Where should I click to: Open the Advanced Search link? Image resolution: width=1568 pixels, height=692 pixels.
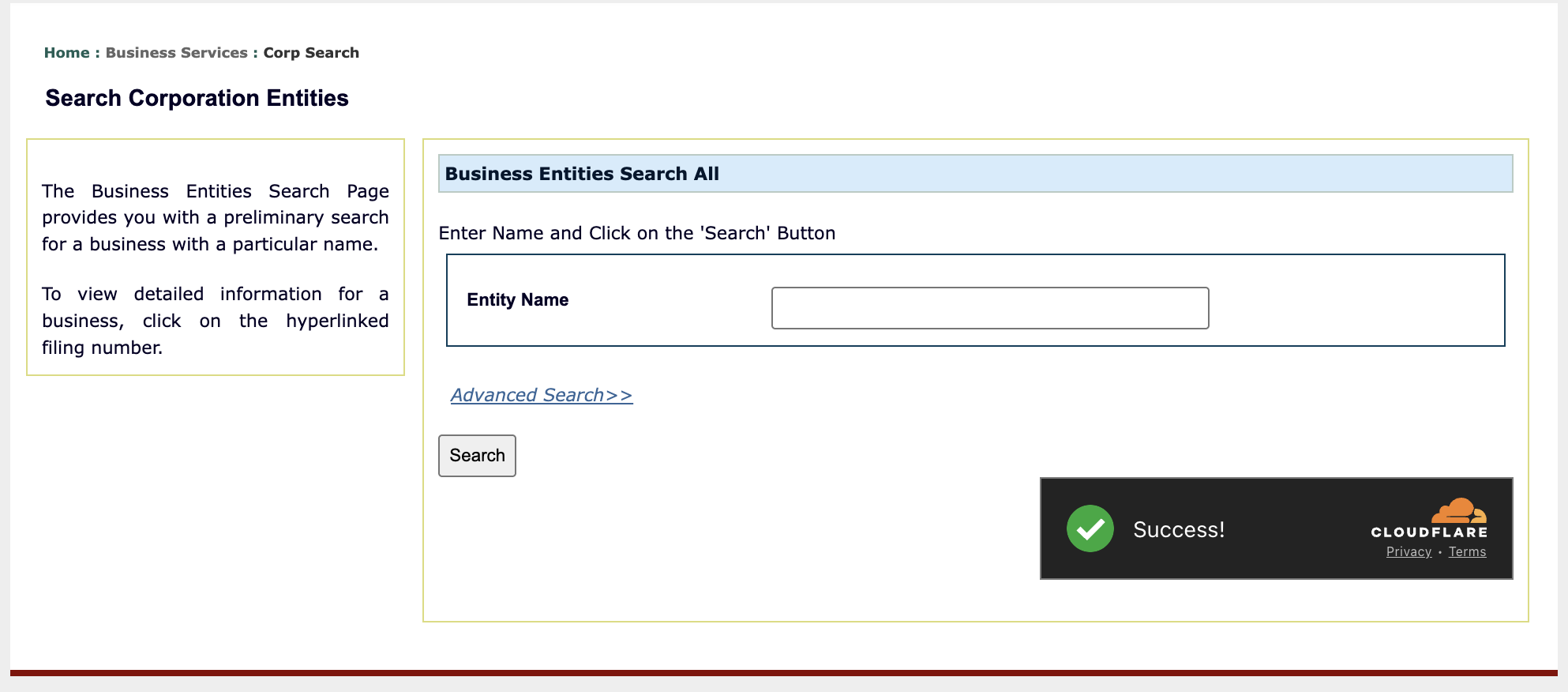[541, 395]
